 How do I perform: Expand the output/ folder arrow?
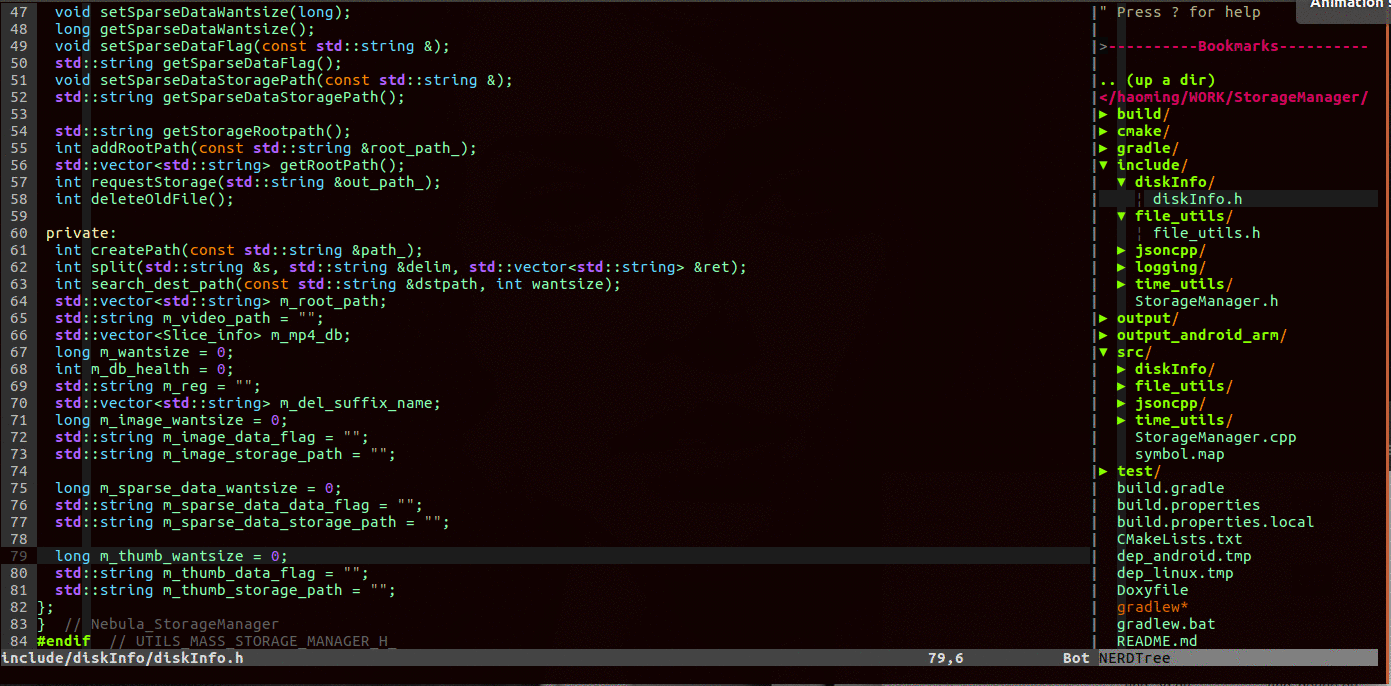point(1104,318)
